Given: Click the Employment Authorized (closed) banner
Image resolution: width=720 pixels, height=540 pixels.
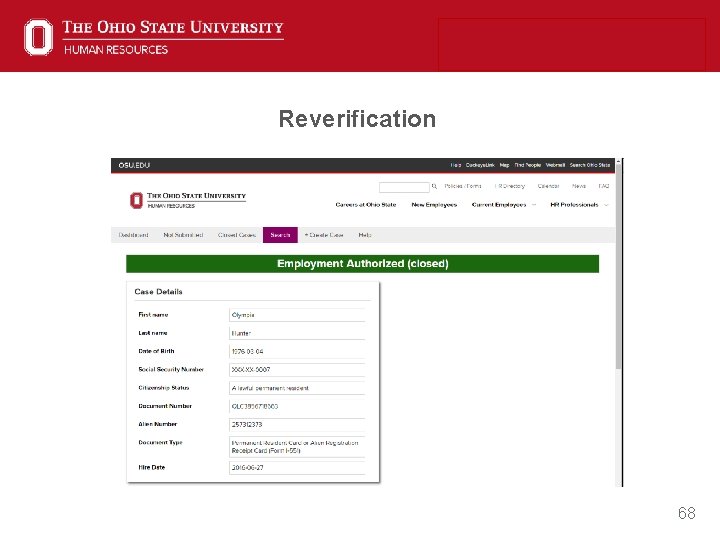Looking at the screenshot, I should [362, 264].
